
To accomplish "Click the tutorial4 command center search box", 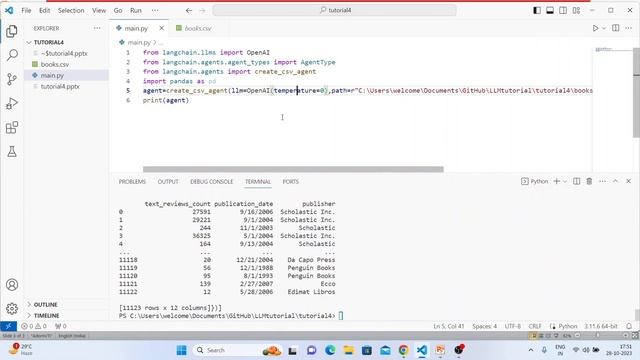I will coord(335,11).
